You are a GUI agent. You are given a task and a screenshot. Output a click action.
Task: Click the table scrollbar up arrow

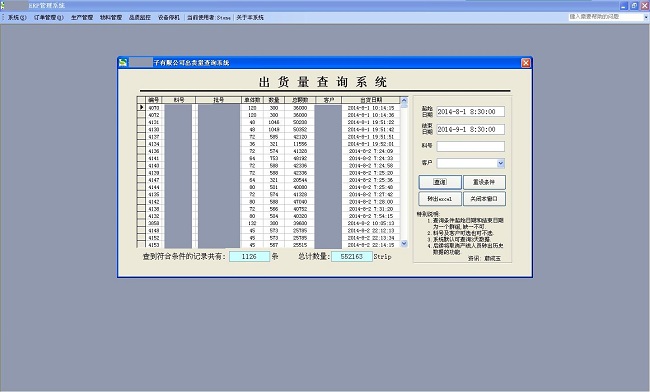coord(404,101)
